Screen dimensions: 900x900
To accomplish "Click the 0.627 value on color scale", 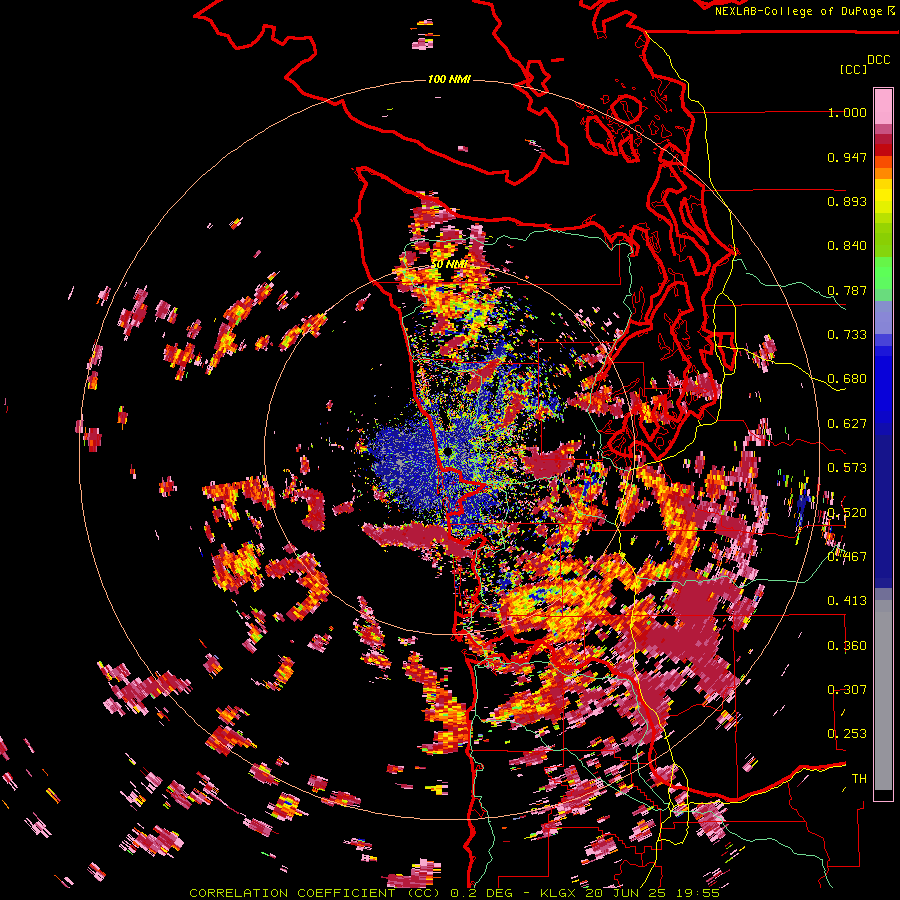I will [x=847, y=424].
